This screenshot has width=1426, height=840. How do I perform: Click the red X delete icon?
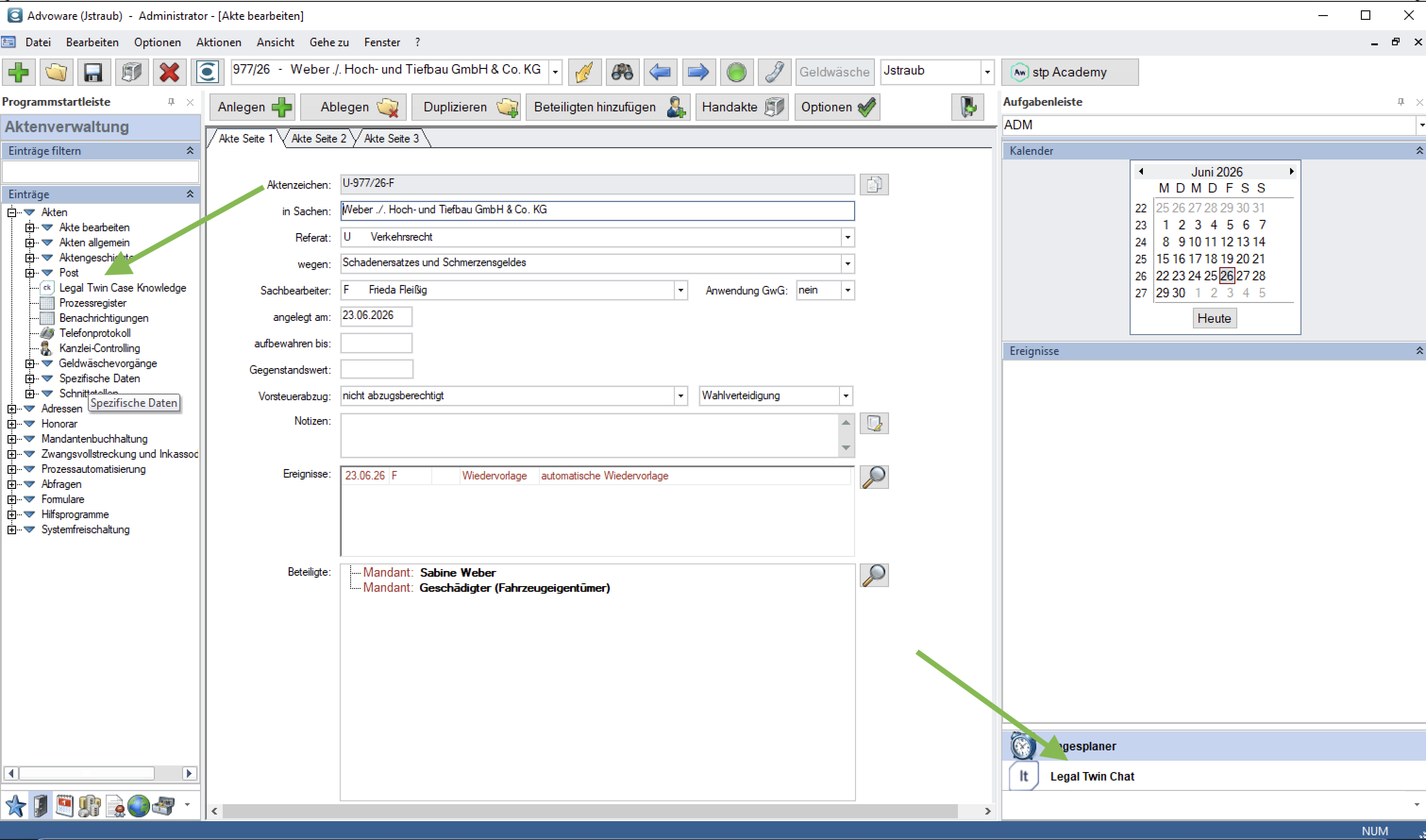point(169,72)
